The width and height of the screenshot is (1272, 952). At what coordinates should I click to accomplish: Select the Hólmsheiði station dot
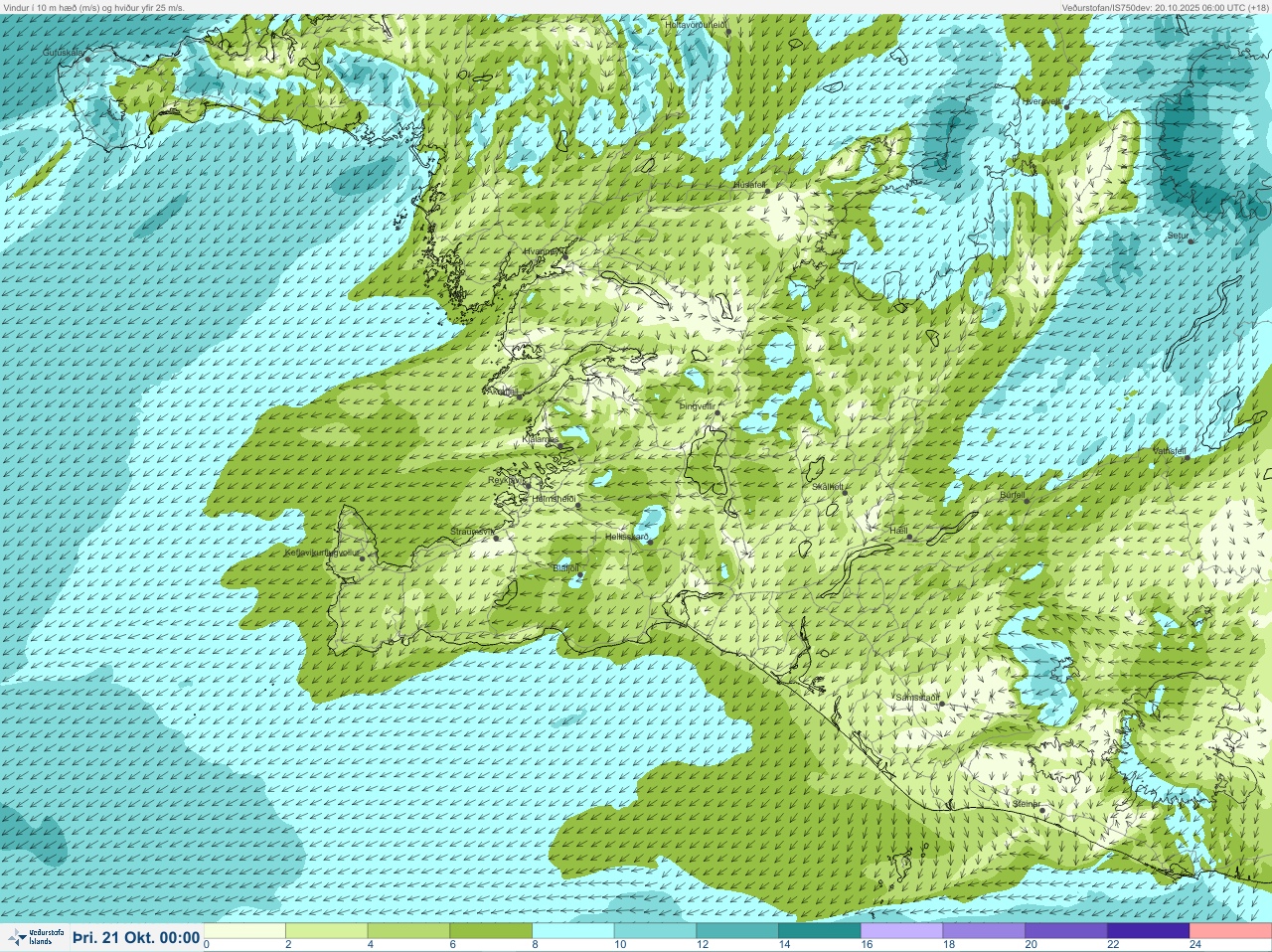(577, 506)
